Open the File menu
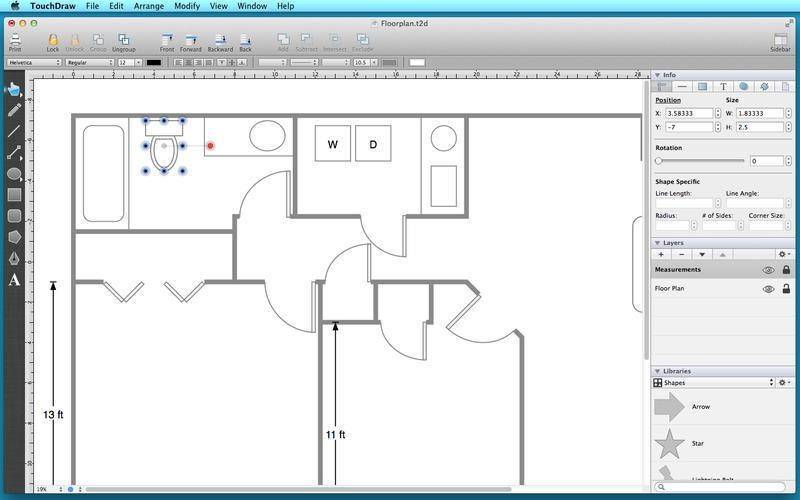Screen dimensions: 800x500 click(x=92, y=6)
